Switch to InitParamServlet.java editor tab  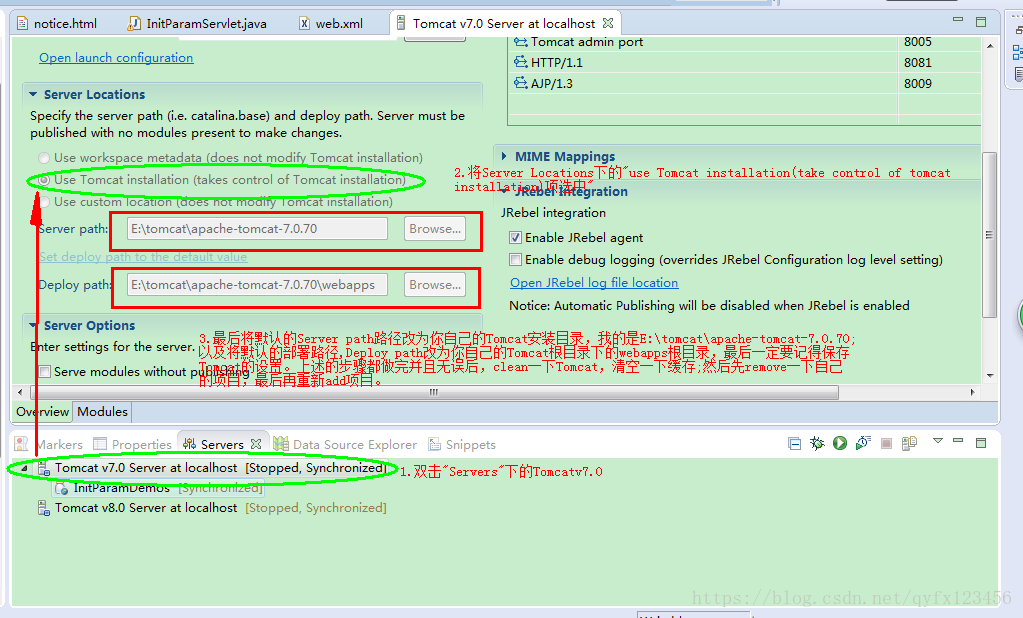[198, 23]
